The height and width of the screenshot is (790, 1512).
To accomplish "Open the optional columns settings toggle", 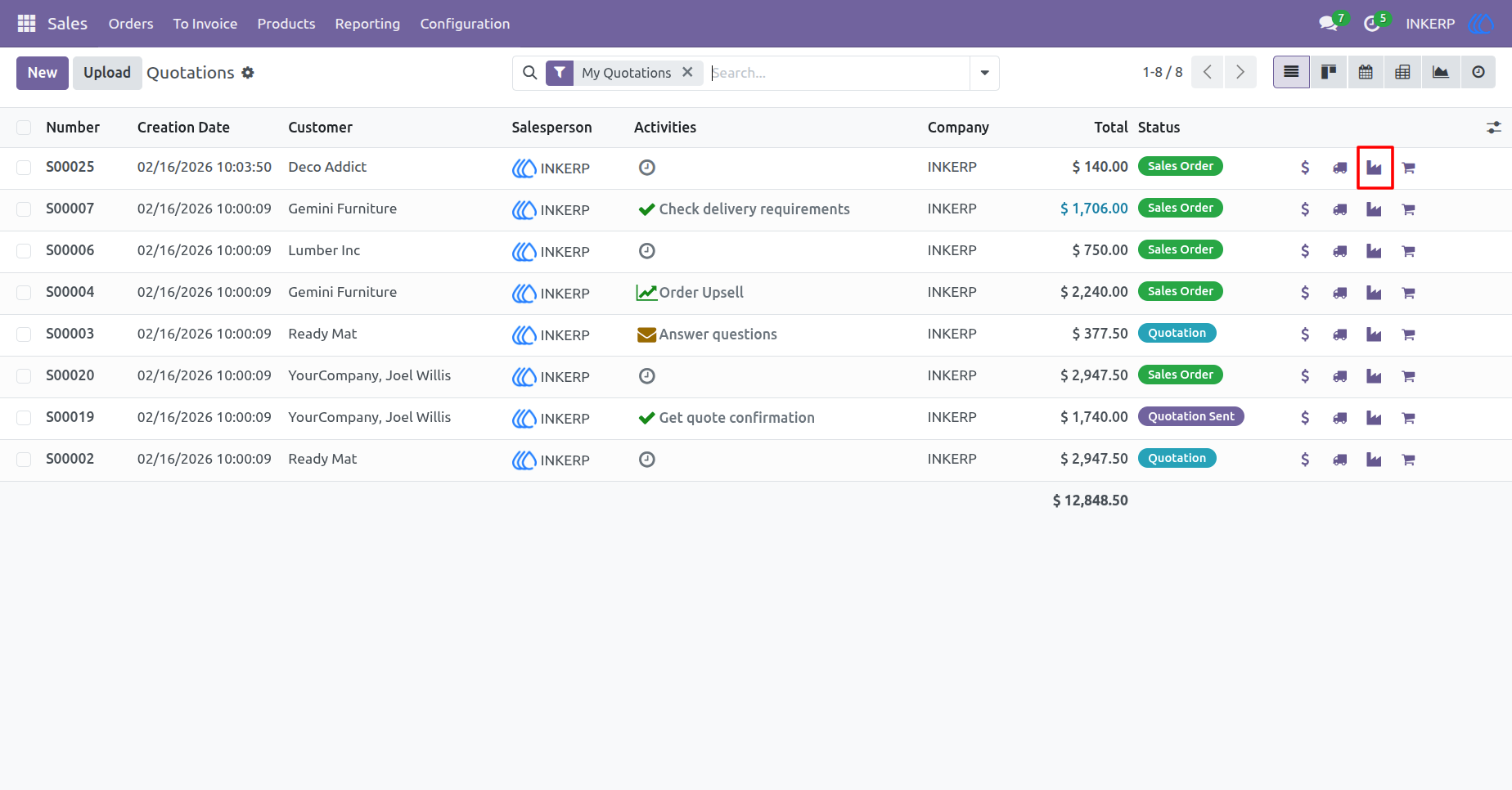I will 1493,128.
